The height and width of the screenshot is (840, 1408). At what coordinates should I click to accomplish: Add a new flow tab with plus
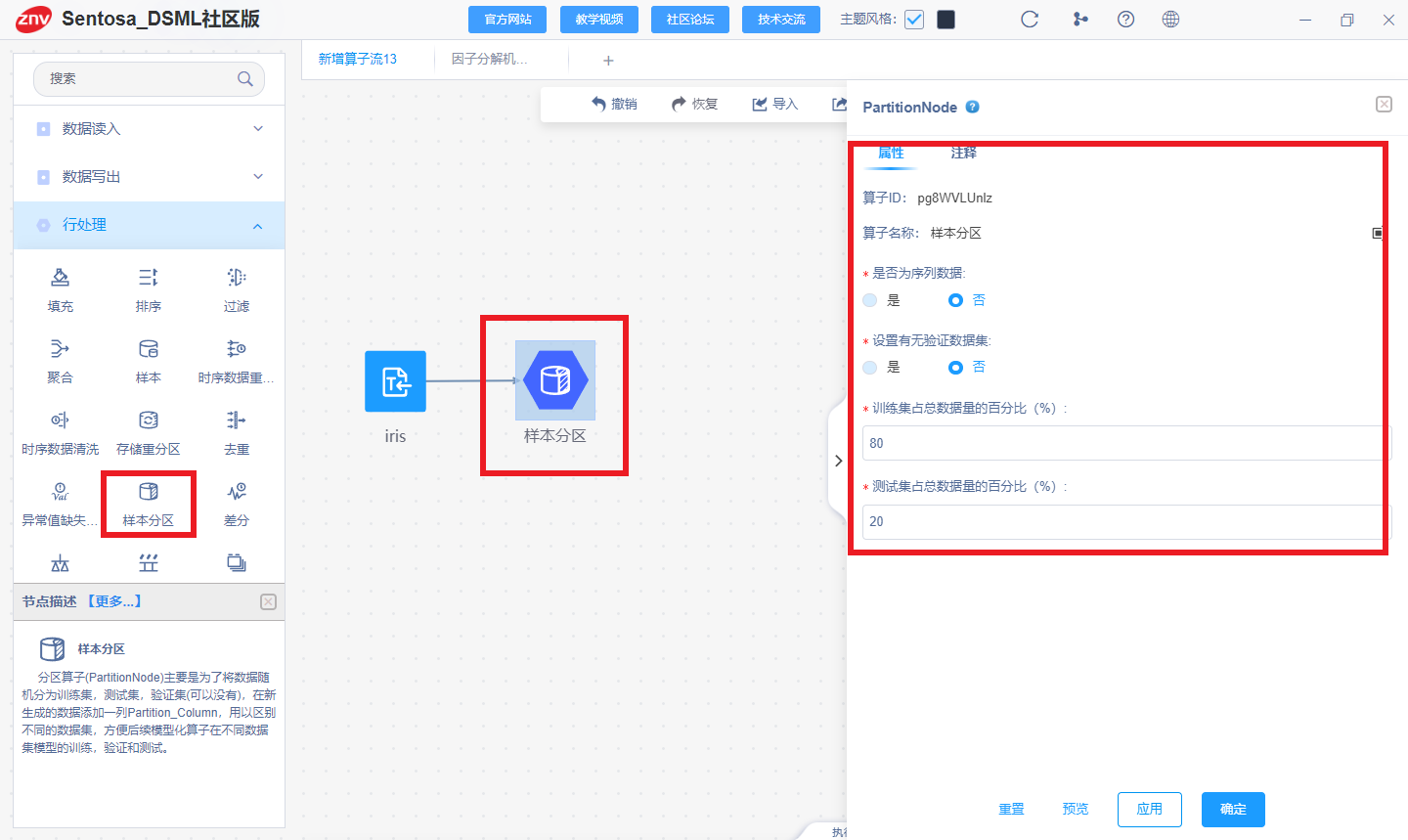click(608, 61)
